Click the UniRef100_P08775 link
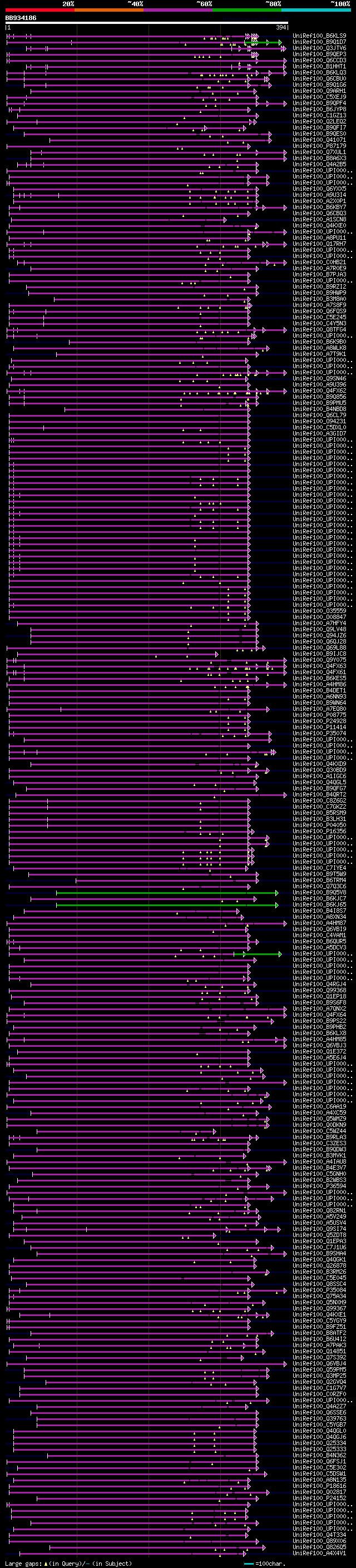 point(319,715)
